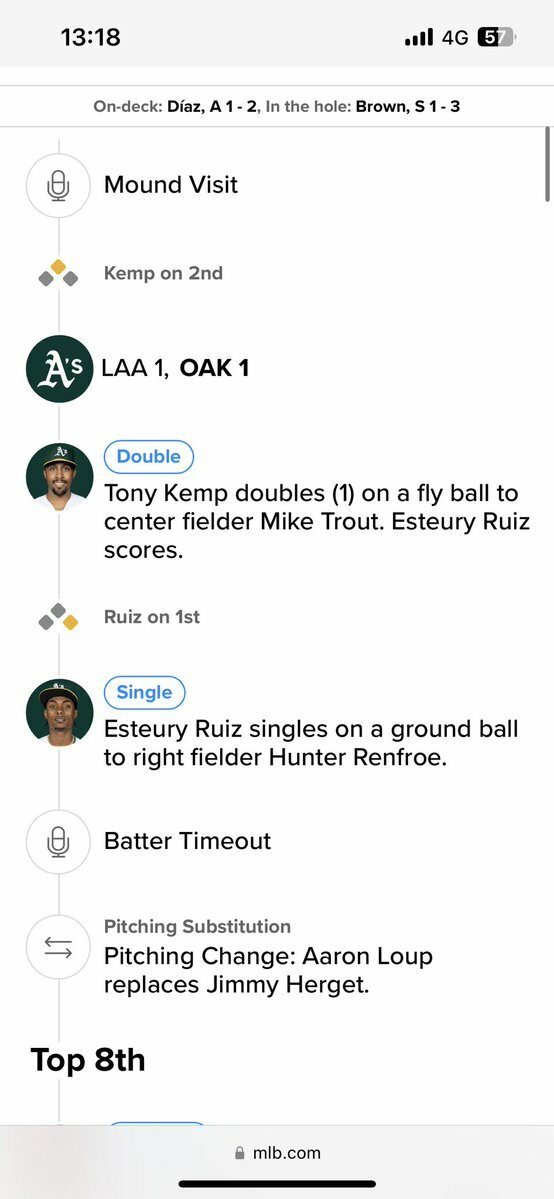Tap the Oakland A's team logo
The height and width of the screenshot is (1199, 554).
[x=59, y=369]
